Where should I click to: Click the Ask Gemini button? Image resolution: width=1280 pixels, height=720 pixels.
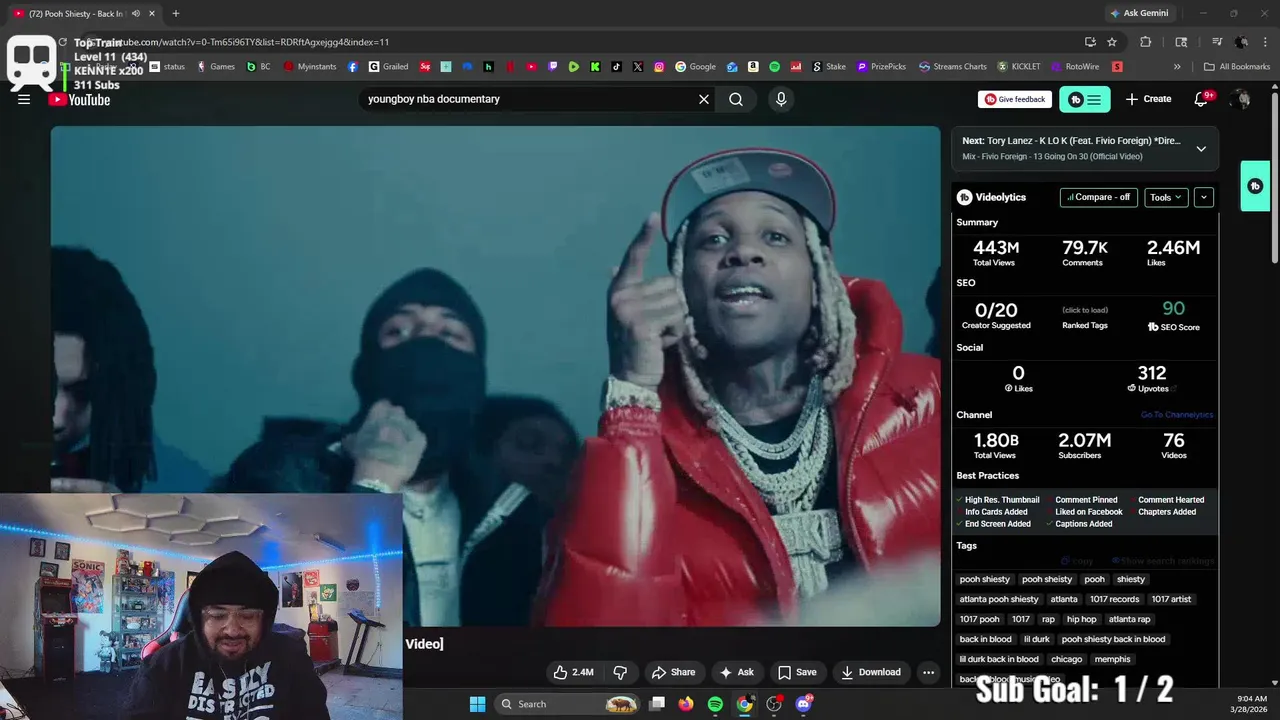(x=1138, y=13)
